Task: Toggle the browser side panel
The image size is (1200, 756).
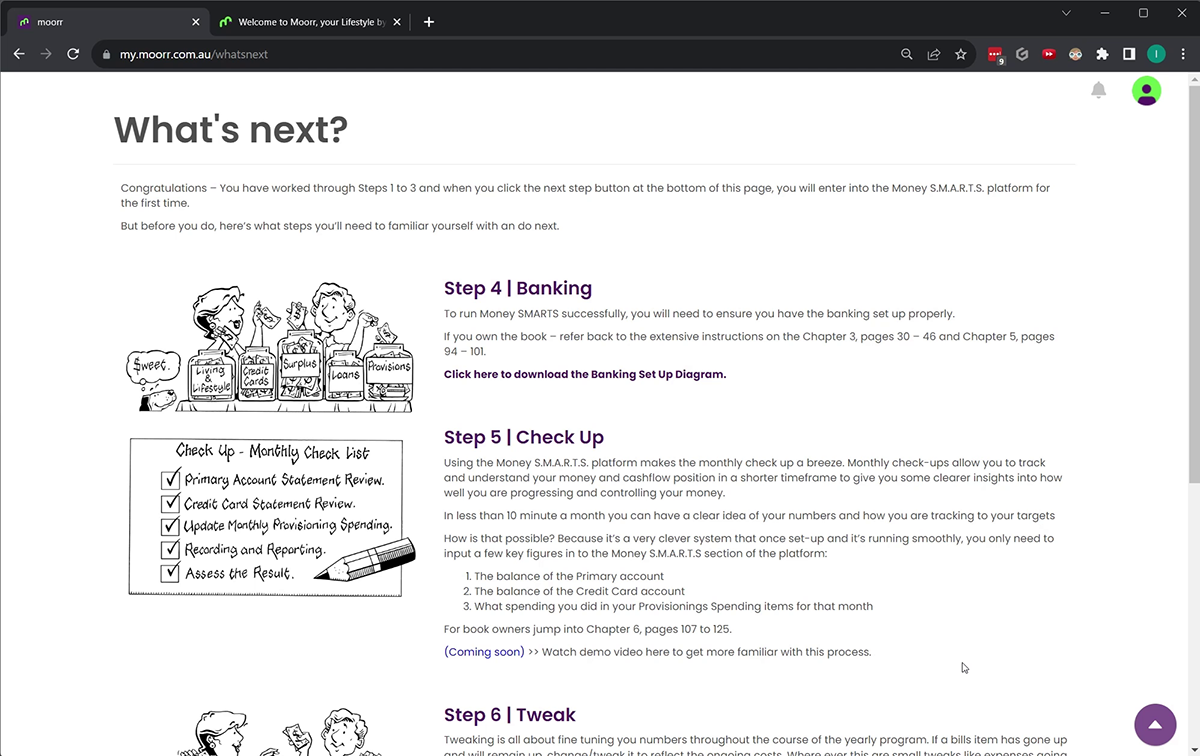Action: (1129, 54)
